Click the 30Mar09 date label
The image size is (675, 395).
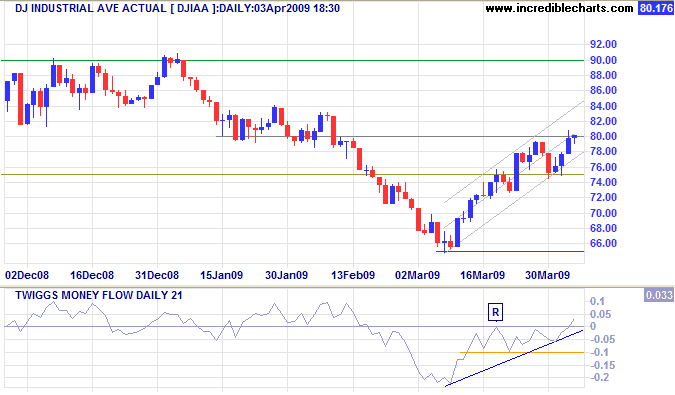pyautogui.click(x=548, y=275)
